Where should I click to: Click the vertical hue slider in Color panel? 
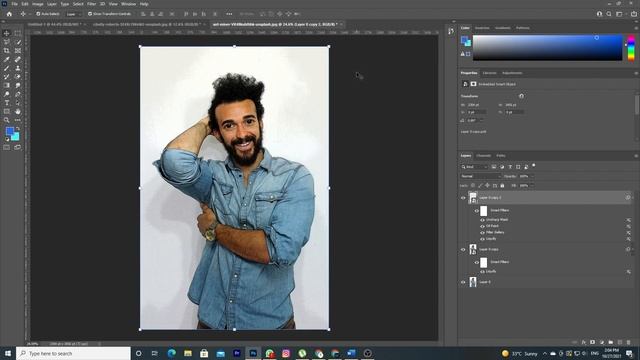tap(631, 48)
